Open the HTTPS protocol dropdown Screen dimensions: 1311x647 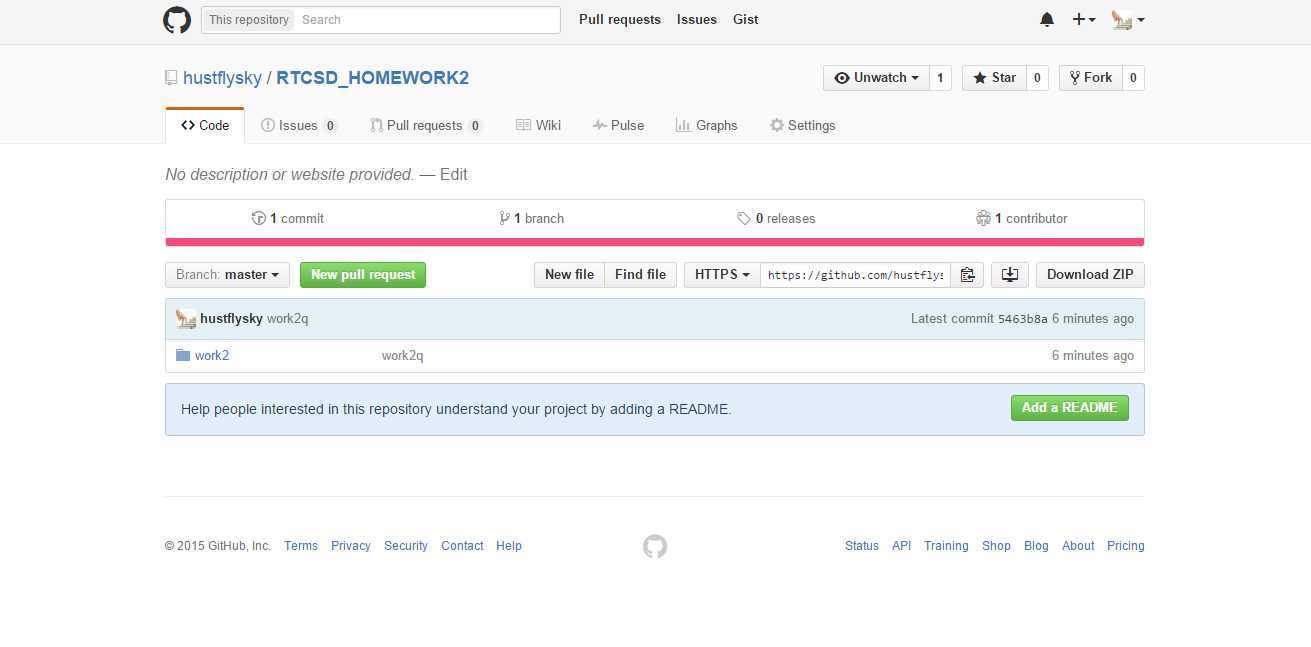click(722, 275)
